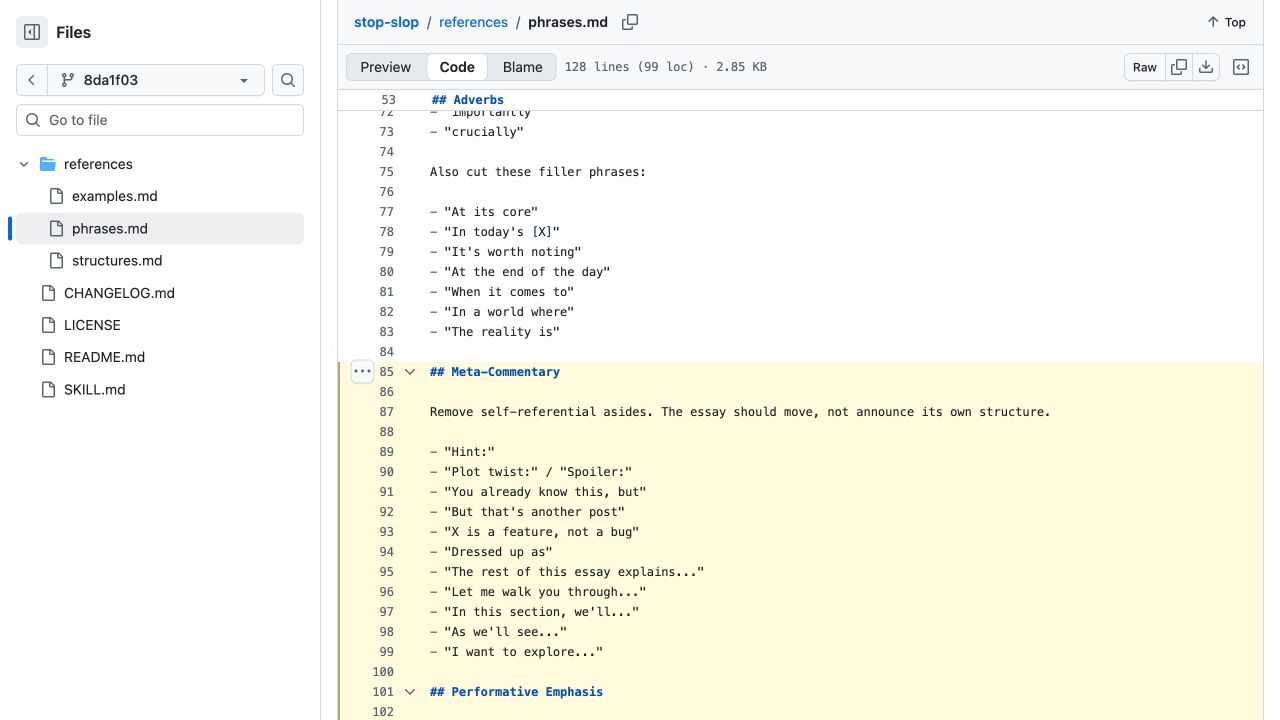
Task: Open the 8da1f03 branch dropdown
Action: 156,80
